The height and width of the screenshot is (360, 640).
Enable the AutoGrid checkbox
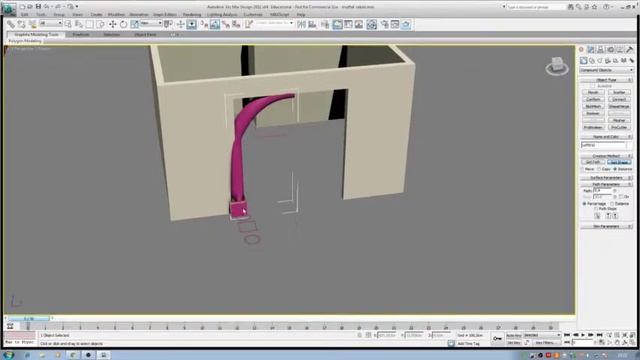coord(593,86)
